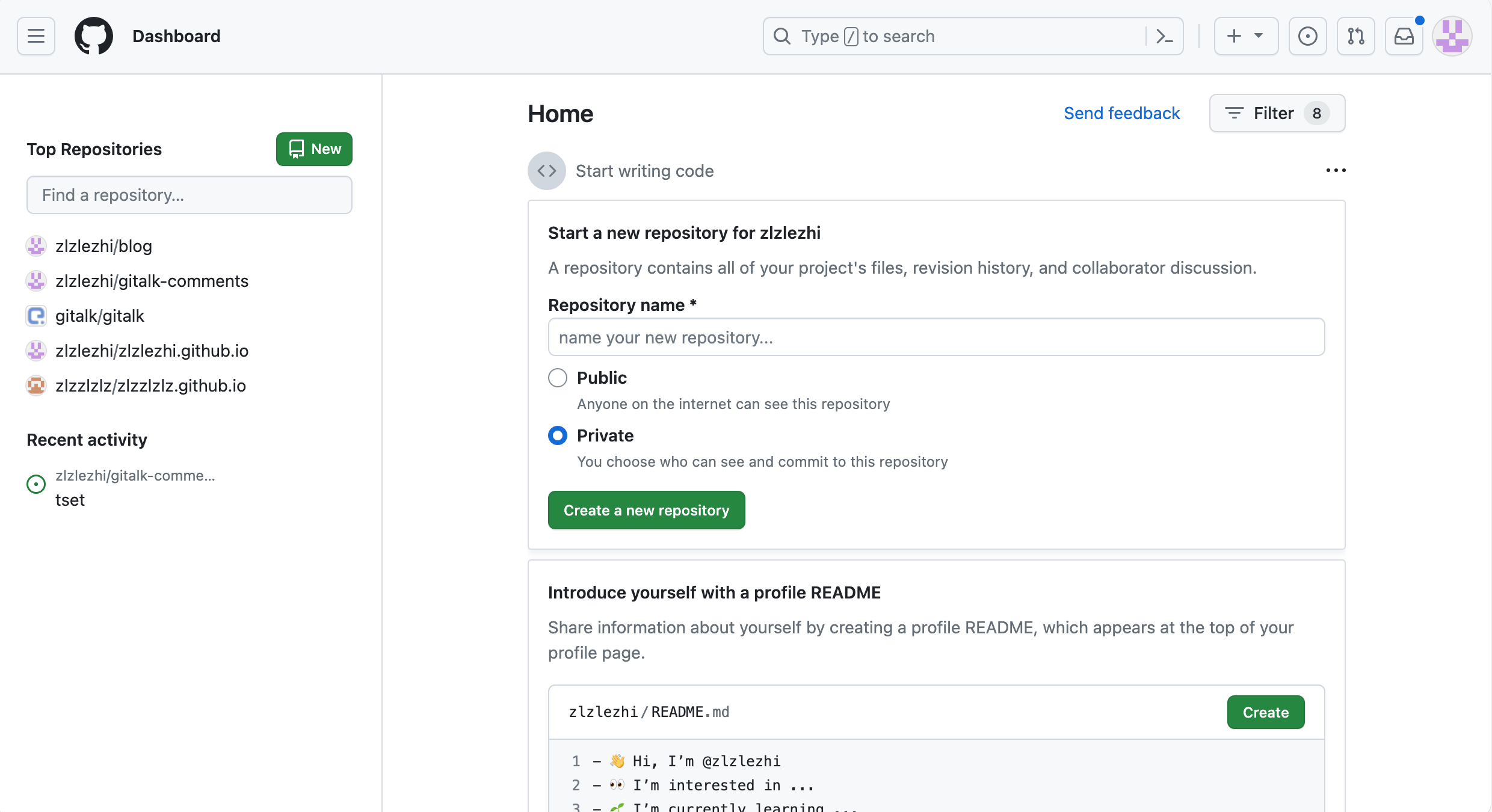The image size is (1492, 812).
Task: Expand the plus create-new dropdown
Action: click(x=1245, y=36)
